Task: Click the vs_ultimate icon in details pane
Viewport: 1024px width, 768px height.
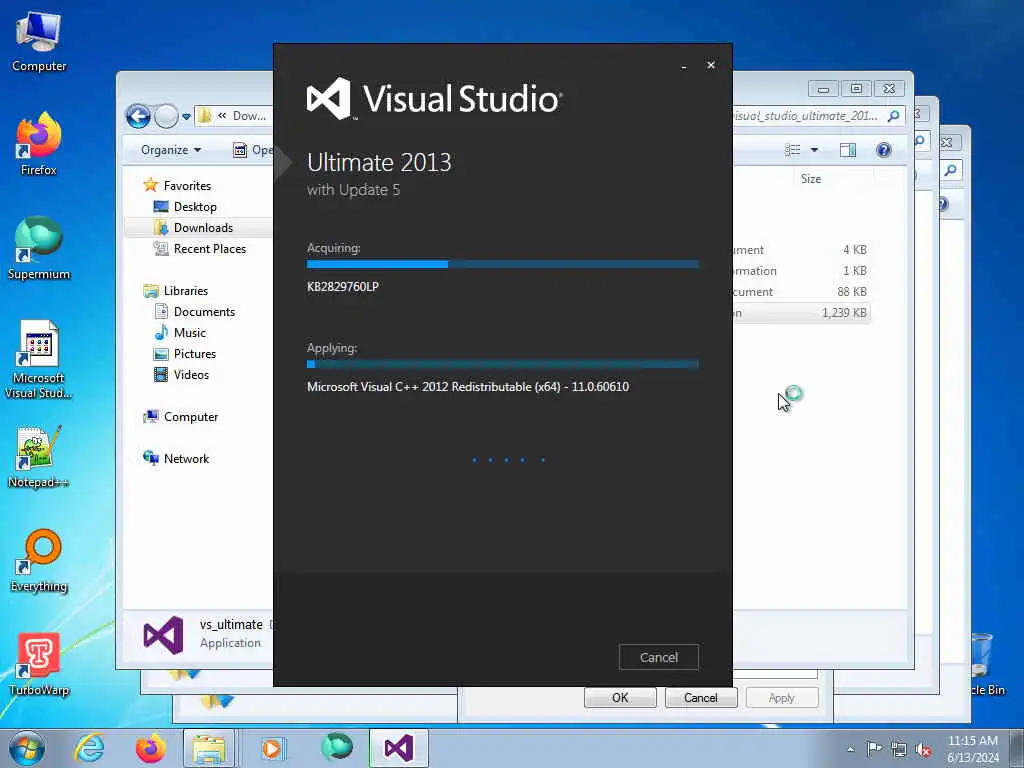Action: [x=163, y=635]
